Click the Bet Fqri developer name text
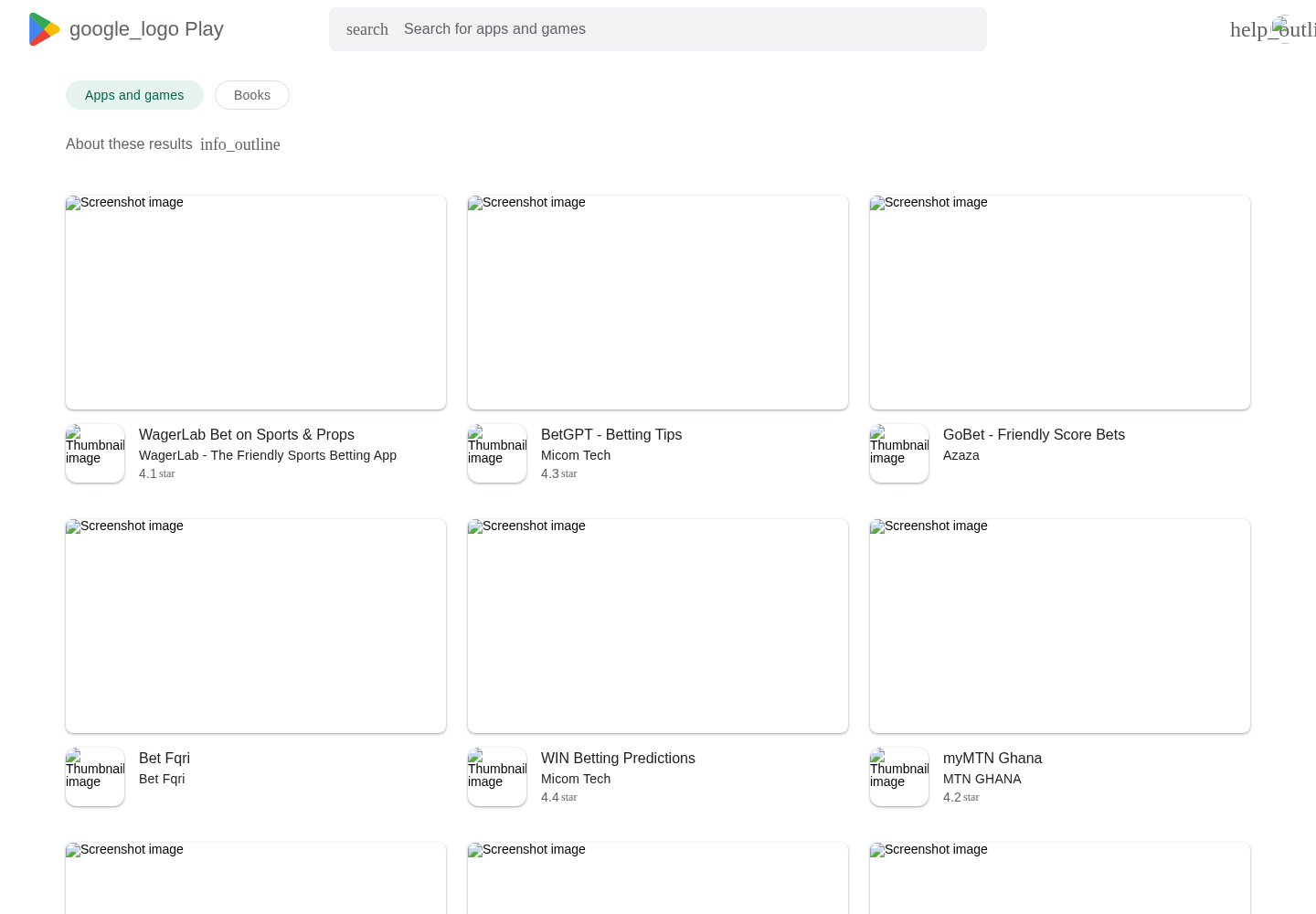 [162, 779]
